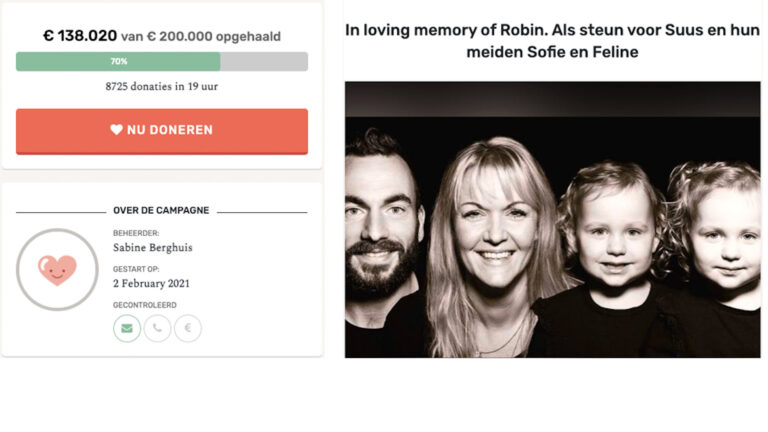This screenshot has height=432, width=768.
Task: Click the heart icon on the donate button
Action: (116, 130)
